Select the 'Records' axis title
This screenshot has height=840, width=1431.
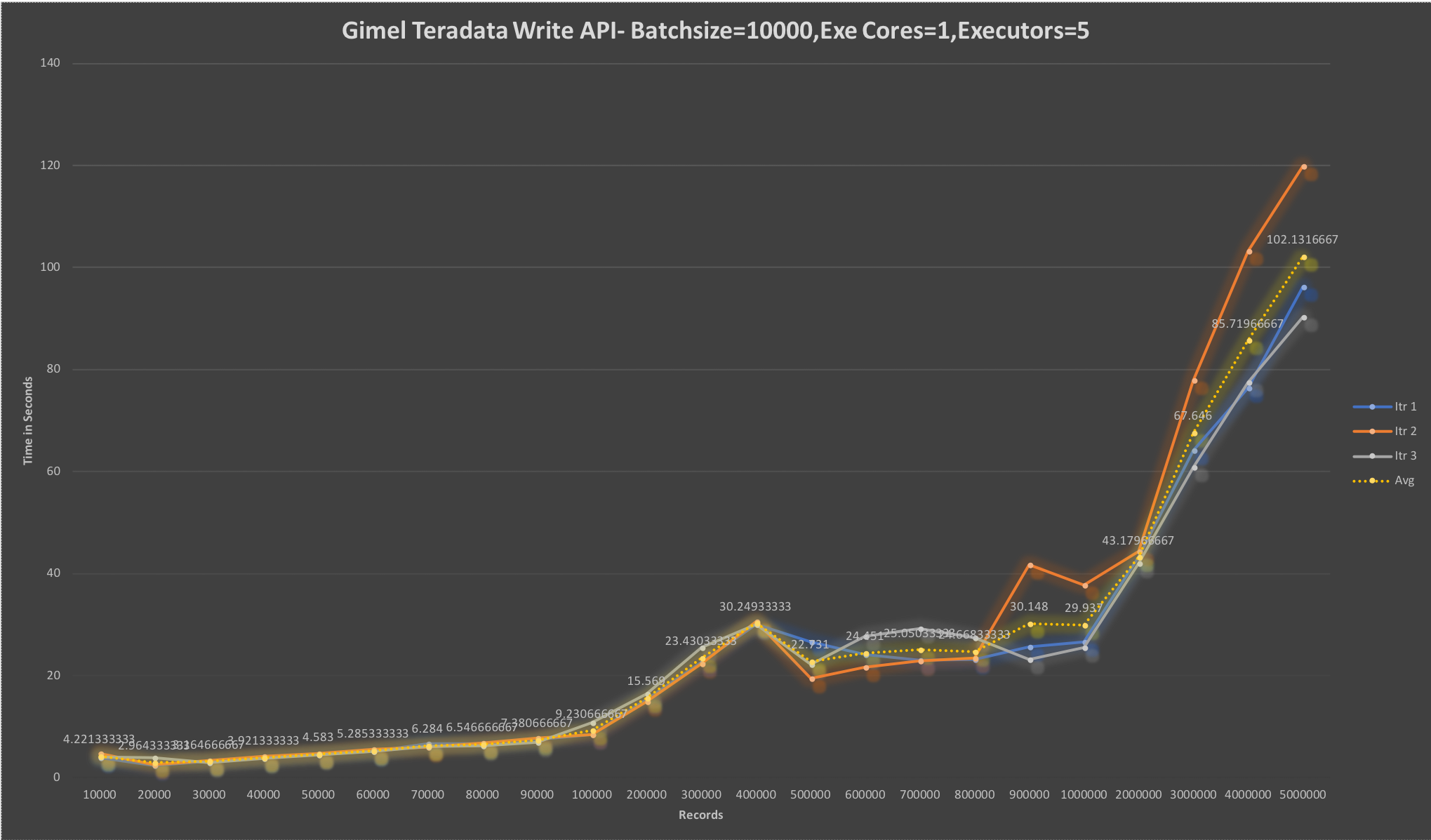coord(700,815)
